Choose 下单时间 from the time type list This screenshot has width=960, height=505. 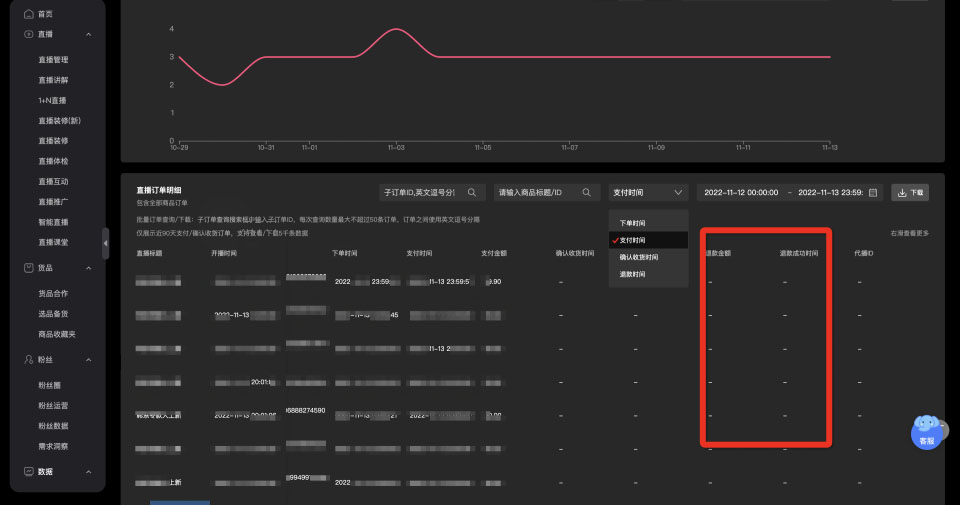click(631, 223)
